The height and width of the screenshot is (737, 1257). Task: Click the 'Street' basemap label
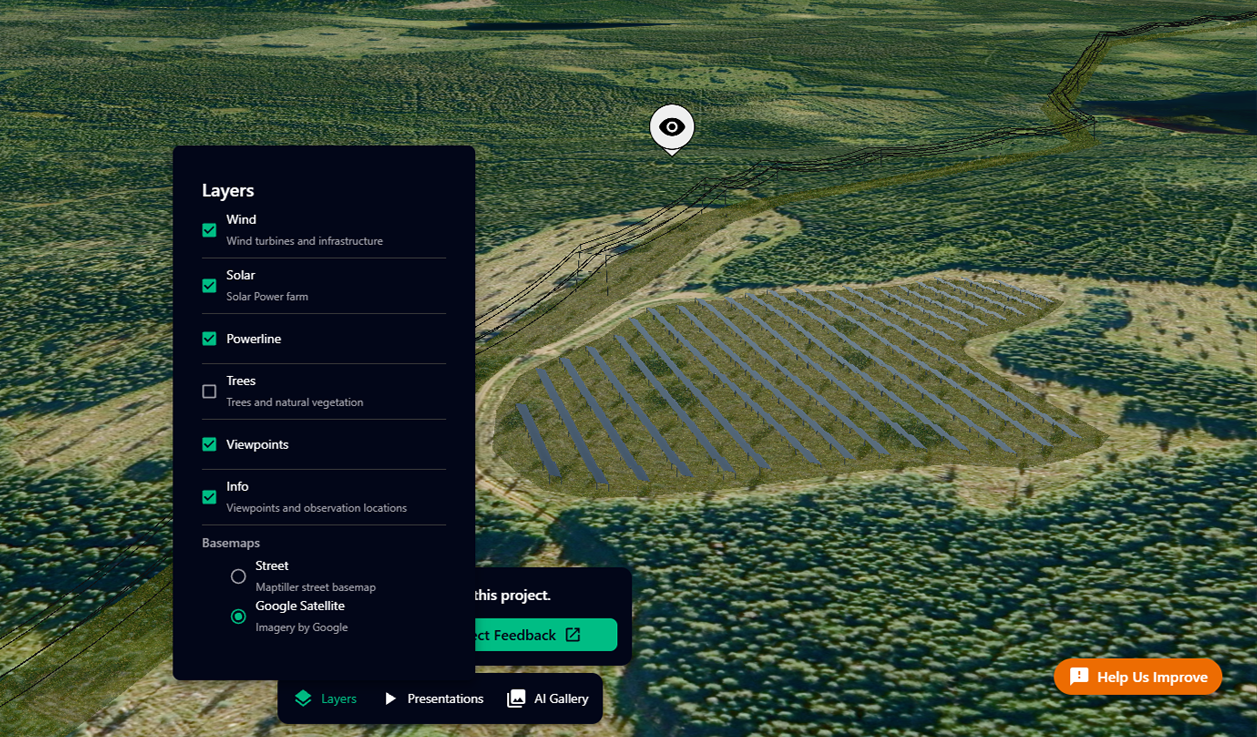[x=272, y=566]
